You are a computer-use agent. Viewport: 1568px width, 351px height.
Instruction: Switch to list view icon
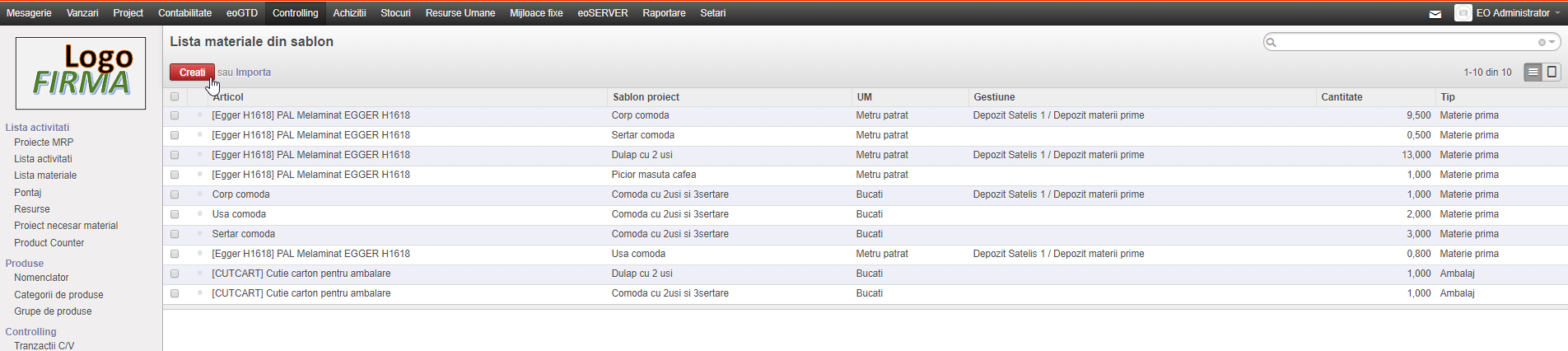pos(1533,73)
